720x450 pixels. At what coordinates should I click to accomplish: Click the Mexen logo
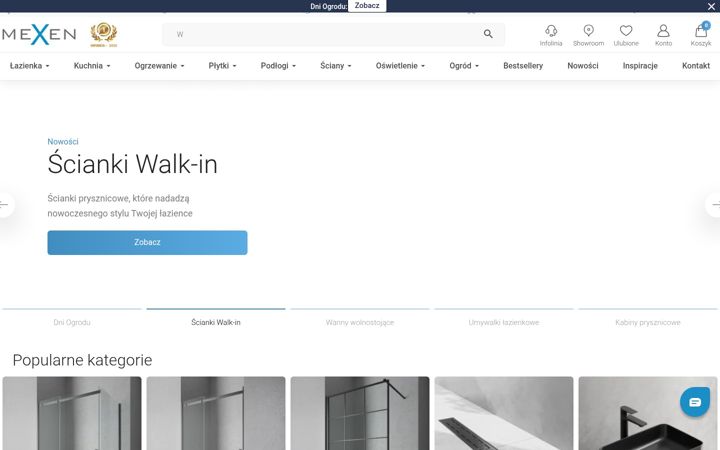pyautogui.click(x=39, y=34)
